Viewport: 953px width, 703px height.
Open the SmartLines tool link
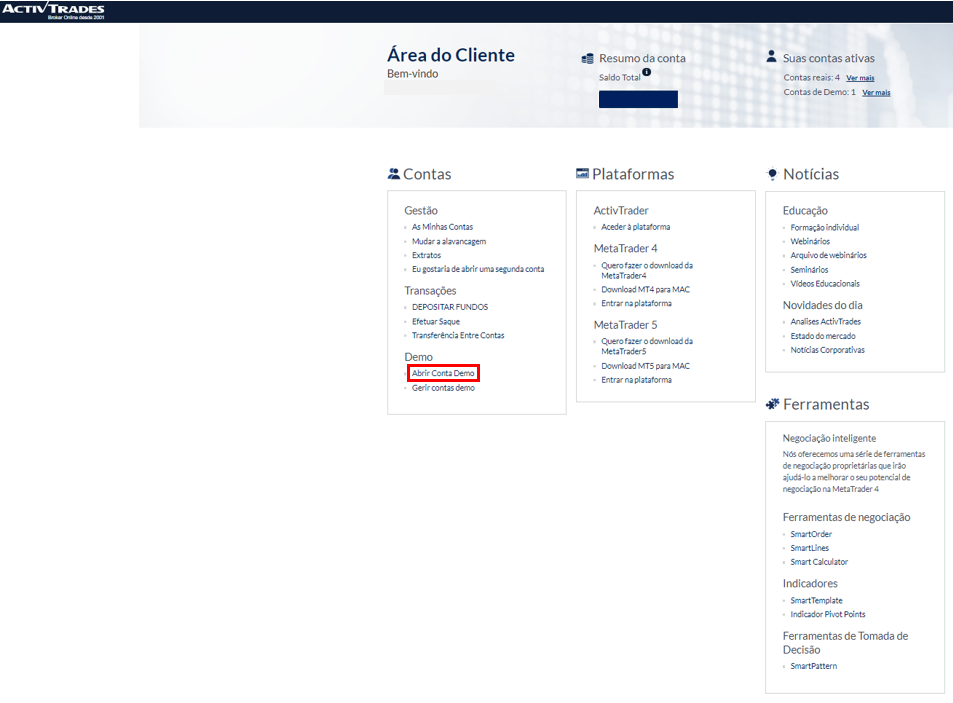click(810, 548)
